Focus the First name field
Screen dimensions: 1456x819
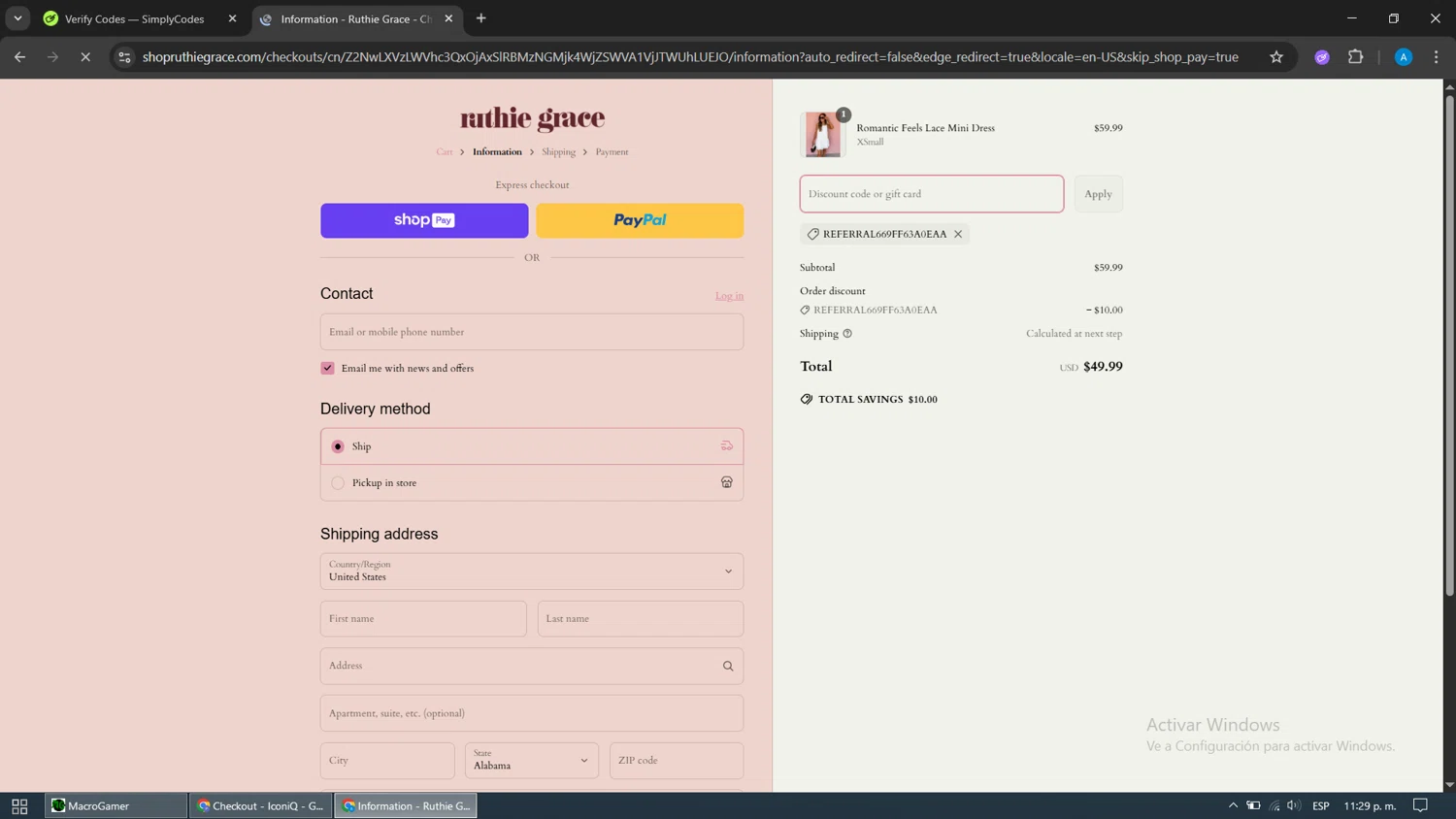coord(423,619)
